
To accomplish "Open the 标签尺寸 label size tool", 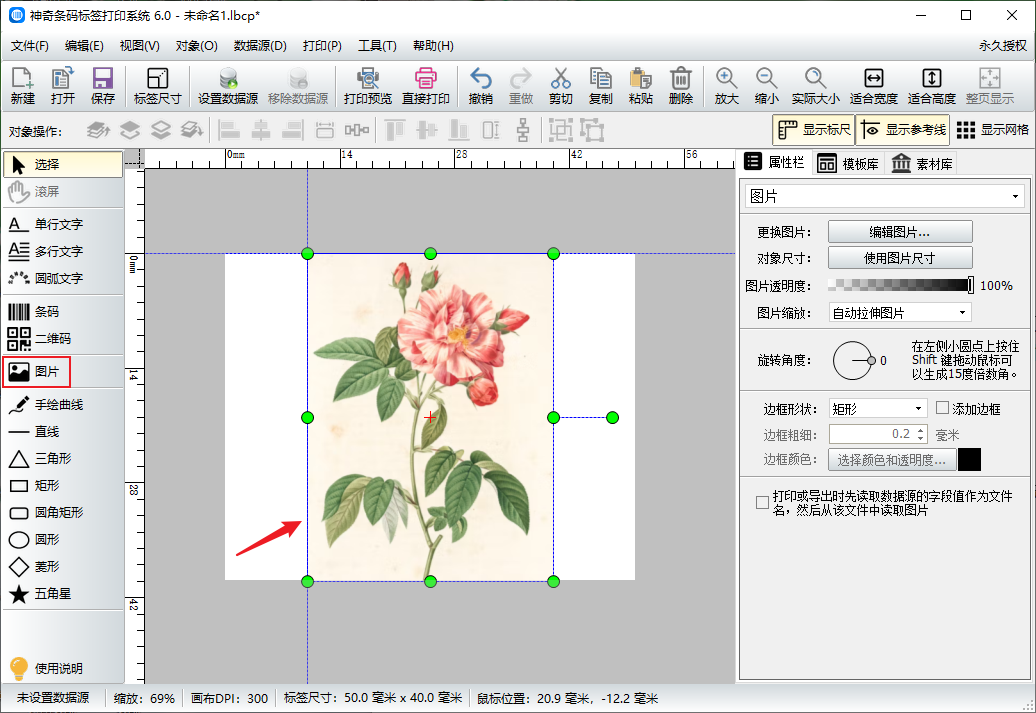I will pos(157,86).
